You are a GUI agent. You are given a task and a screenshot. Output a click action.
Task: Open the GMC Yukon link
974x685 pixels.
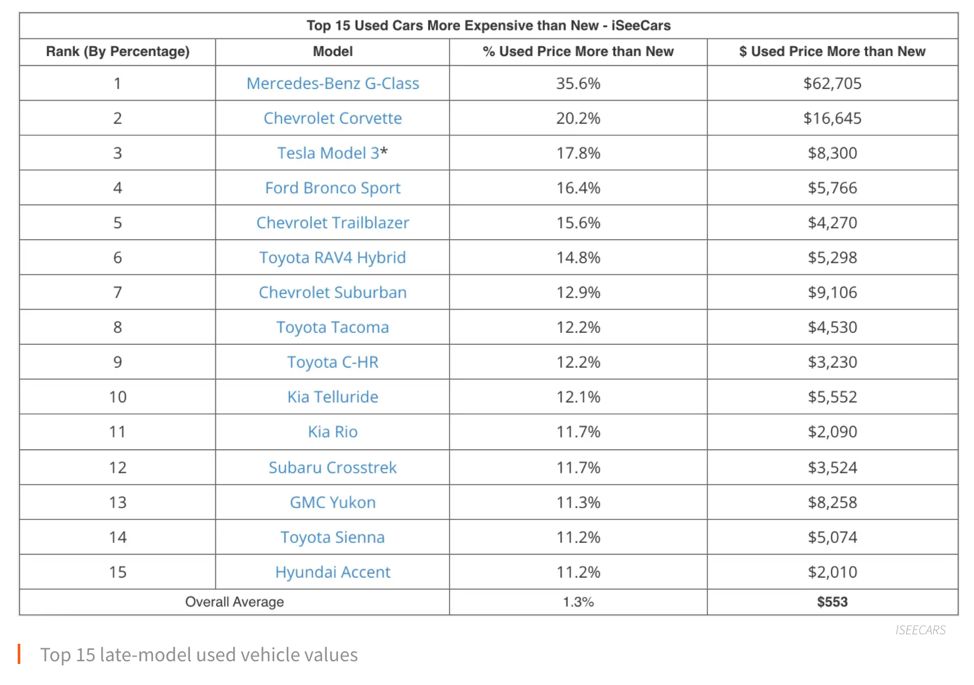point(332,503)
